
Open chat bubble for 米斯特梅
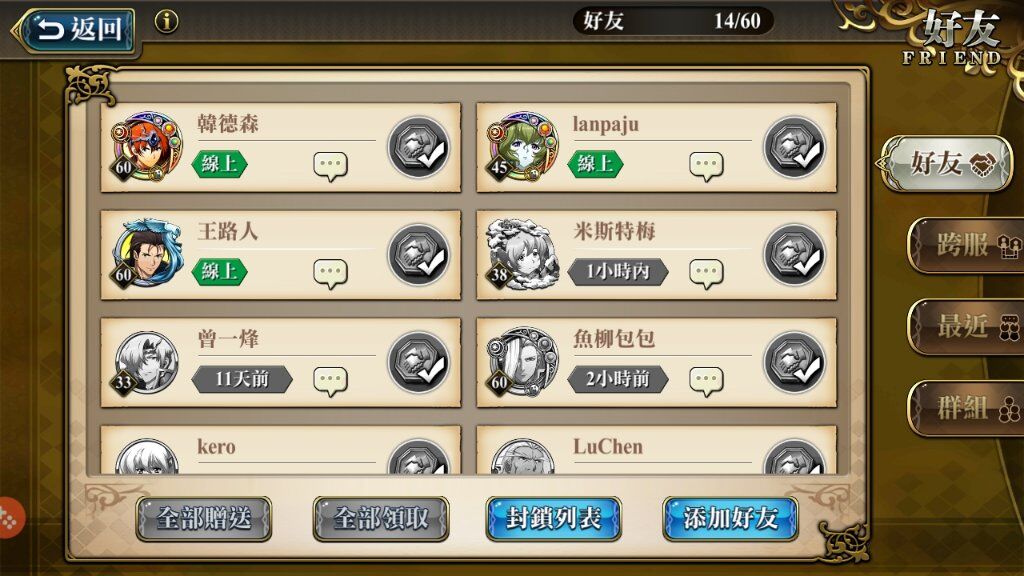click(707, 274)
